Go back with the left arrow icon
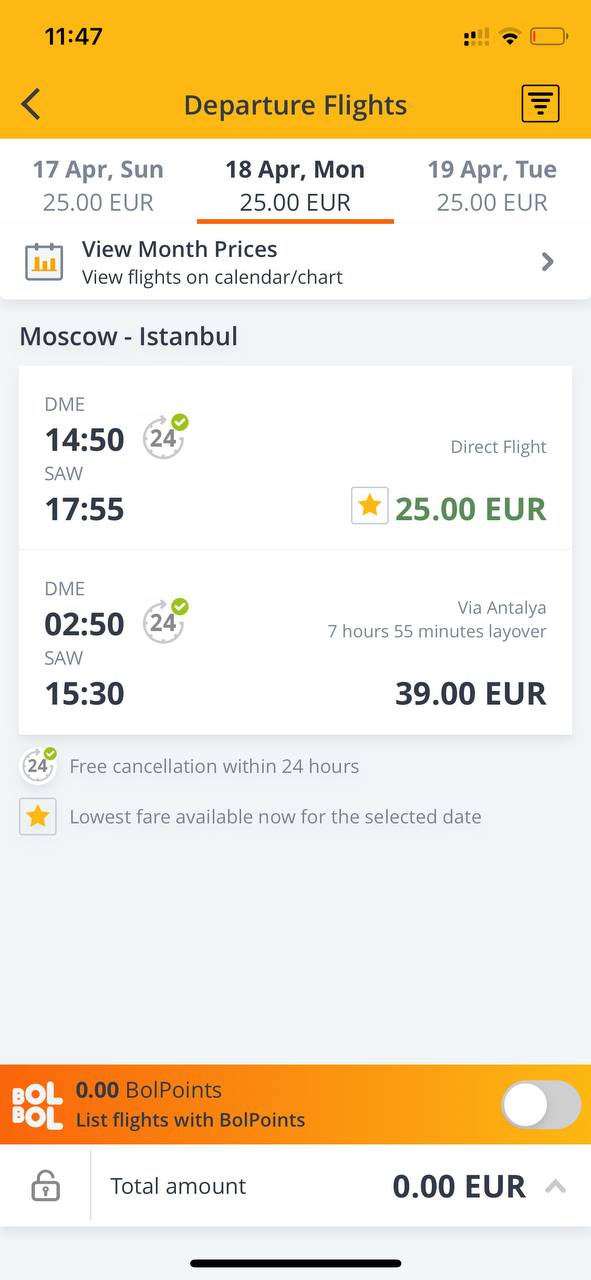Screen dimensions: 591x1280 tap(31, 104)
